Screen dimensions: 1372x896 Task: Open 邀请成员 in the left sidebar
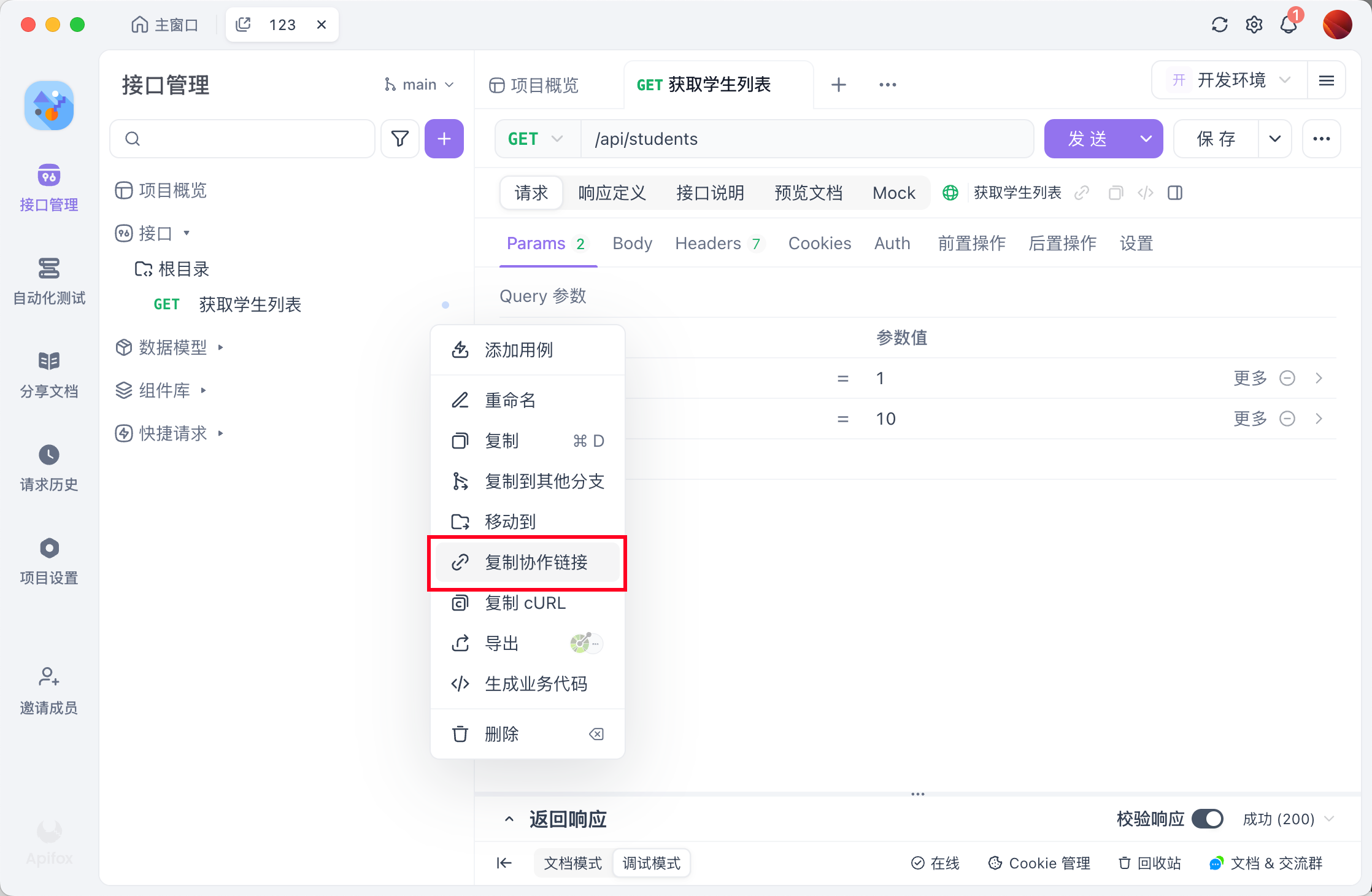[48, 691]
